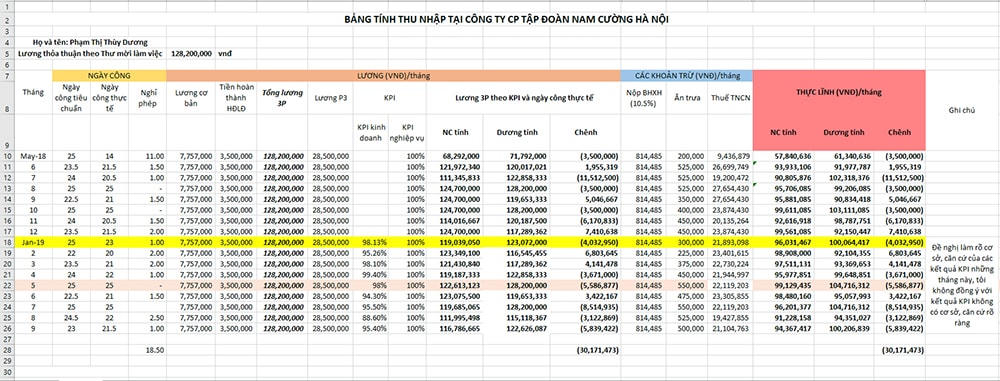Click the cell with value 68,292,000

tap(455, 156)
